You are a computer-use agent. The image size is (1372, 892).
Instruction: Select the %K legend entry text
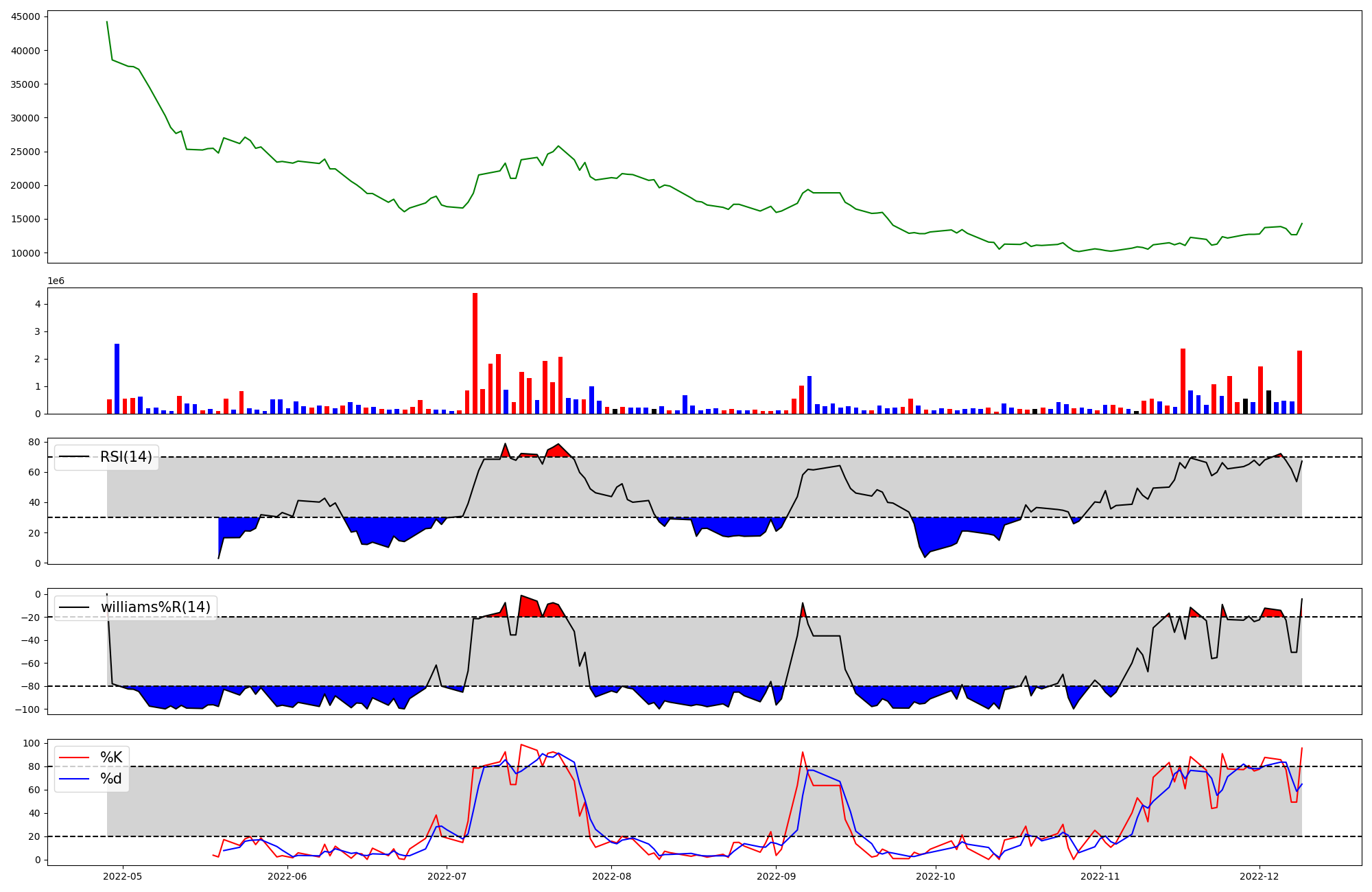point(111,758)
